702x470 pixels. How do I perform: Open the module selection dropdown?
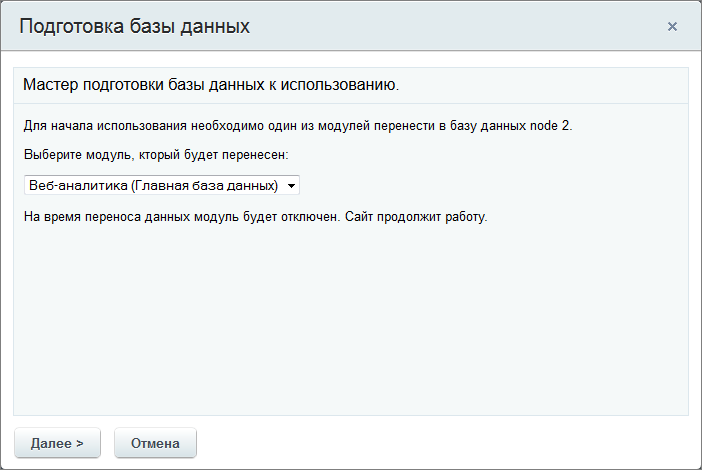point(161,185)
